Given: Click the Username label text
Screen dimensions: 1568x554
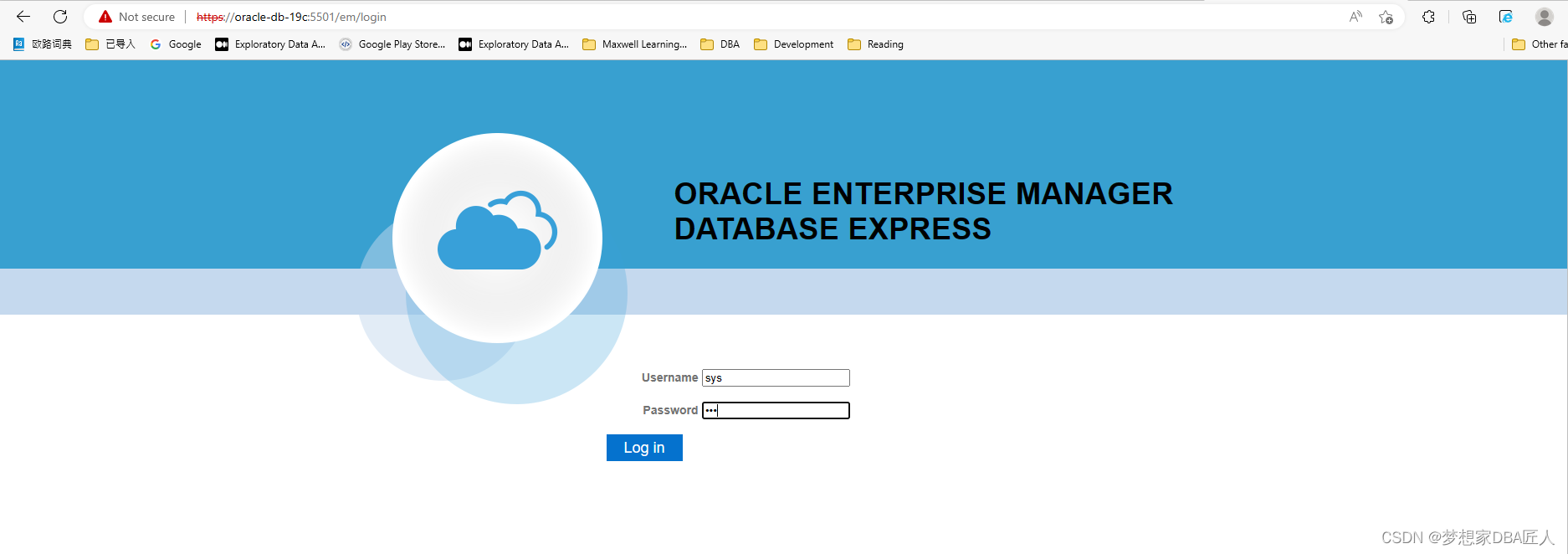Looking at the screenshot, I should [x=669, y=377].
